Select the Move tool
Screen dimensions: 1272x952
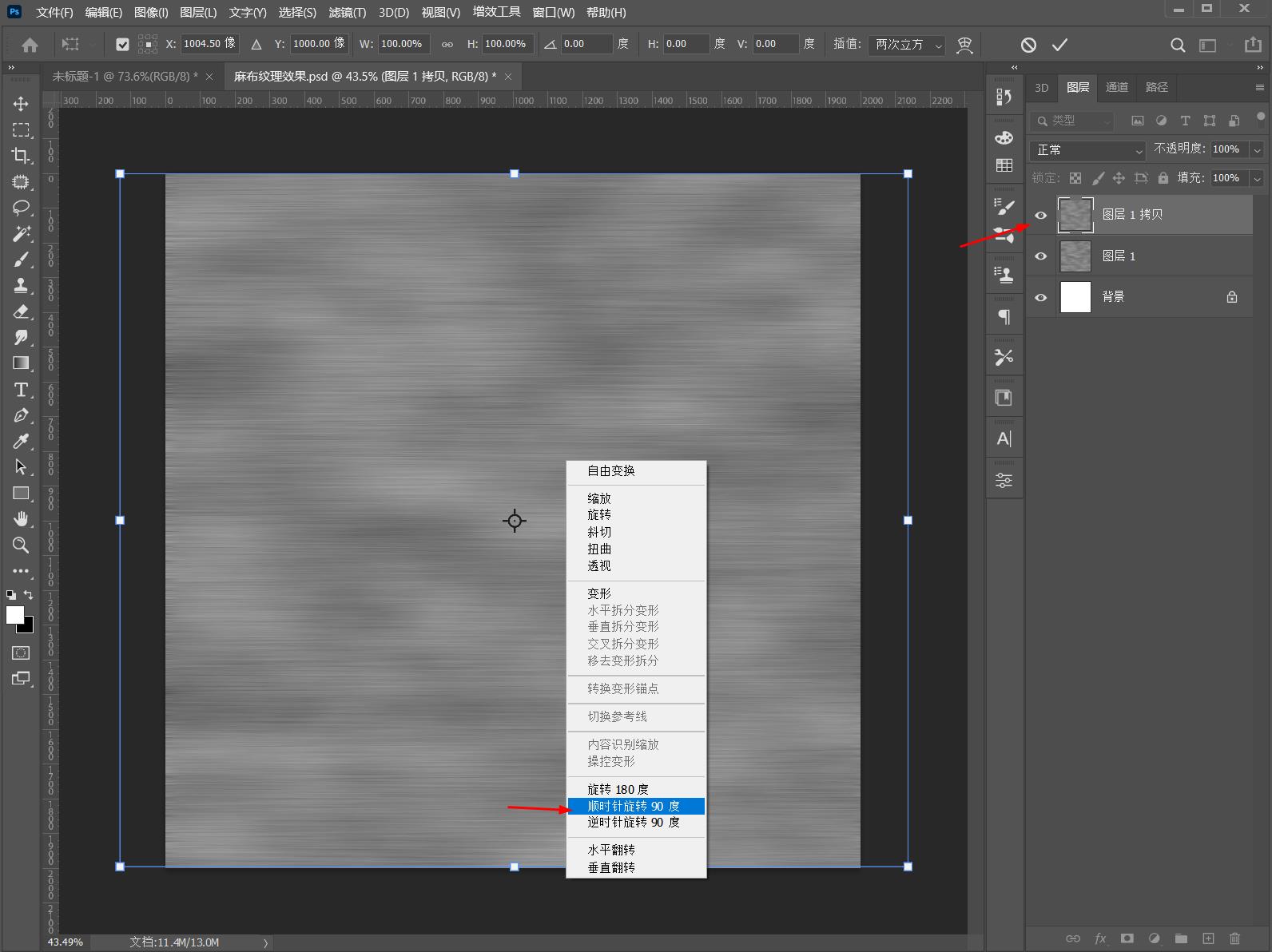[22, 104]
